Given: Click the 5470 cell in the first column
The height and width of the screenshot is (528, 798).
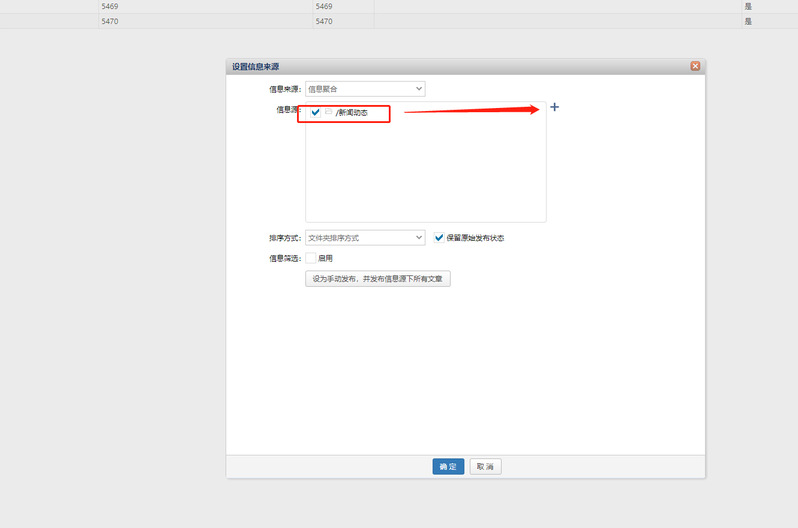Looking at the screenshot, I should pos(110,21).
